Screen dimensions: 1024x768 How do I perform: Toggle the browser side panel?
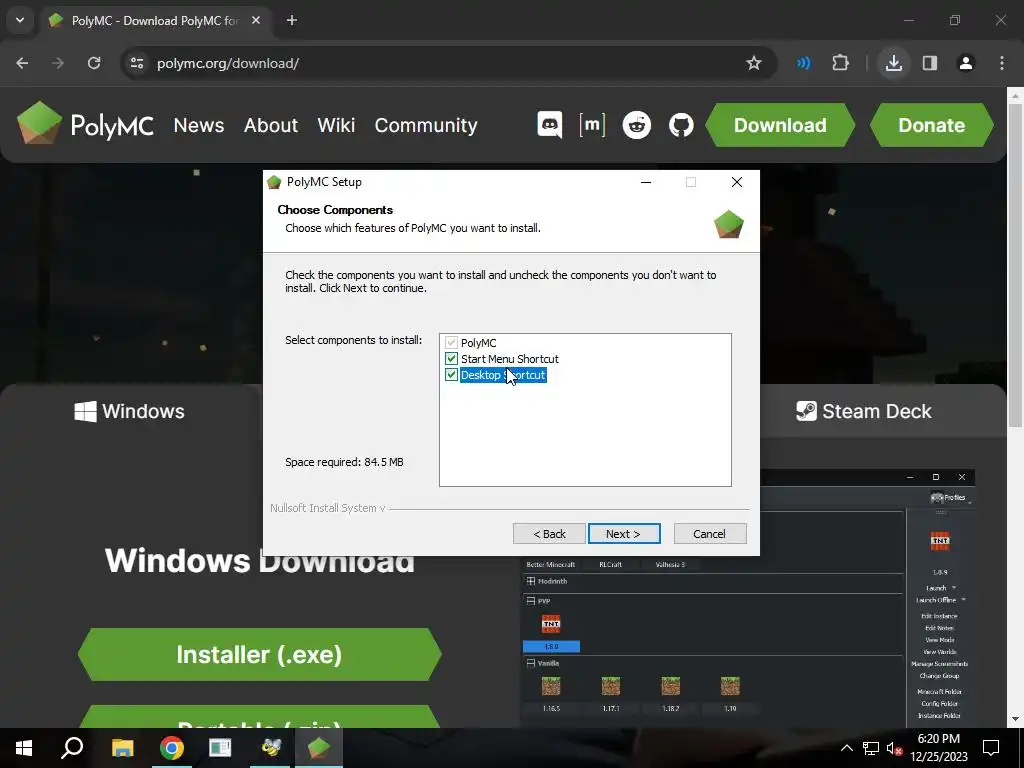point(930,63)
